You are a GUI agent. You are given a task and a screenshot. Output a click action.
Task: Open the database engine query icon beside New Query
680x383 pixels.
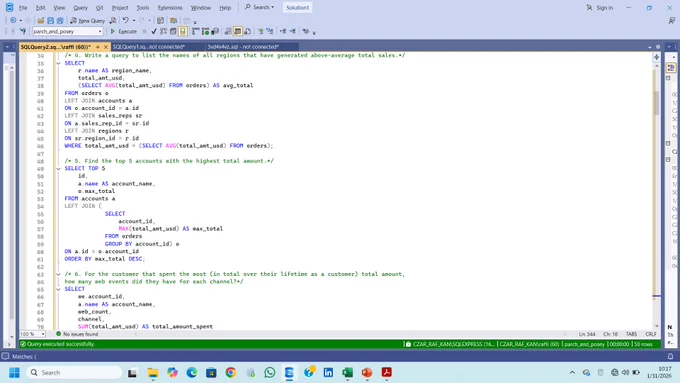click(x=113, y=20)
